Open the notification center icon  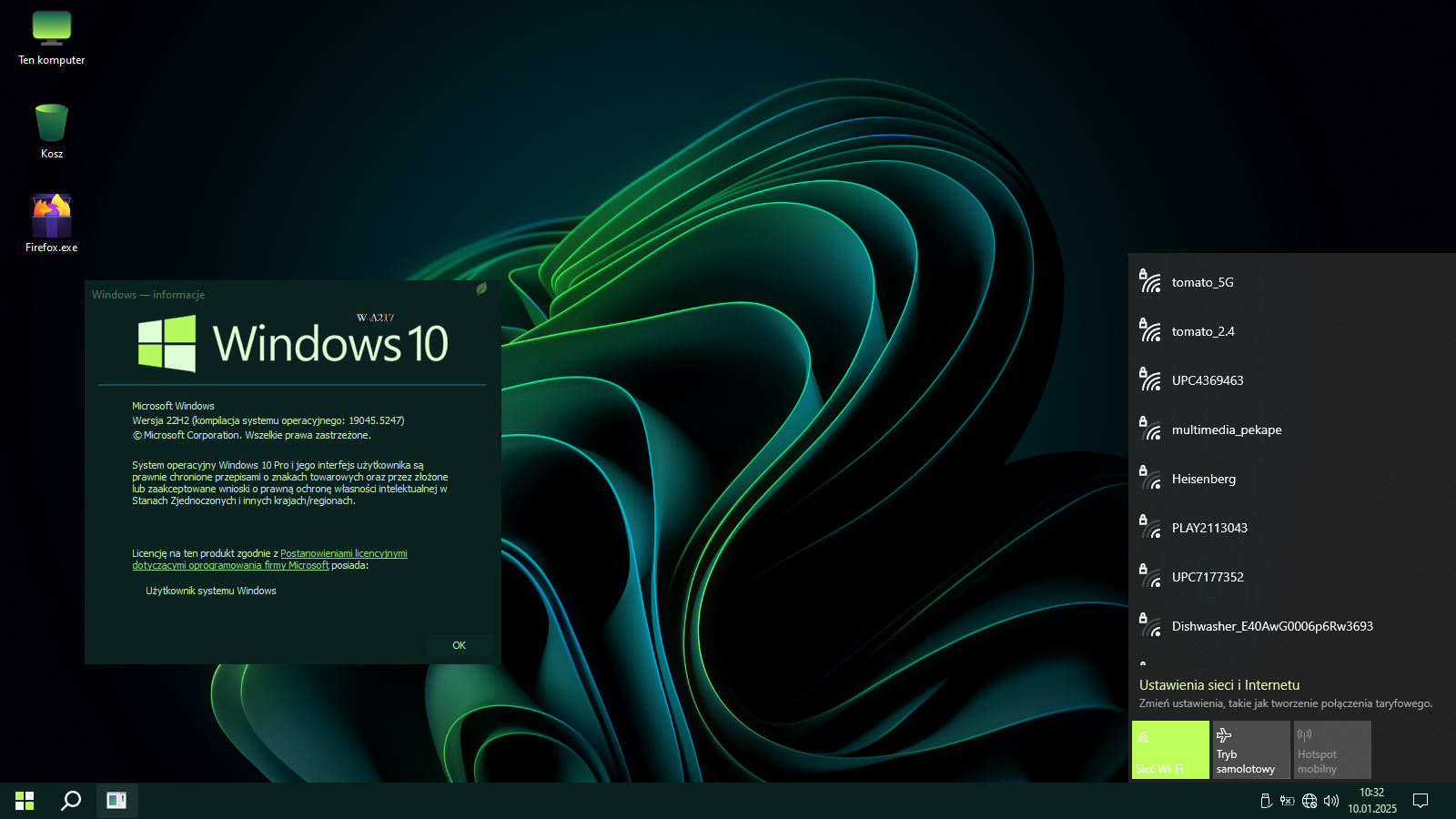[x=1420, y=801]
